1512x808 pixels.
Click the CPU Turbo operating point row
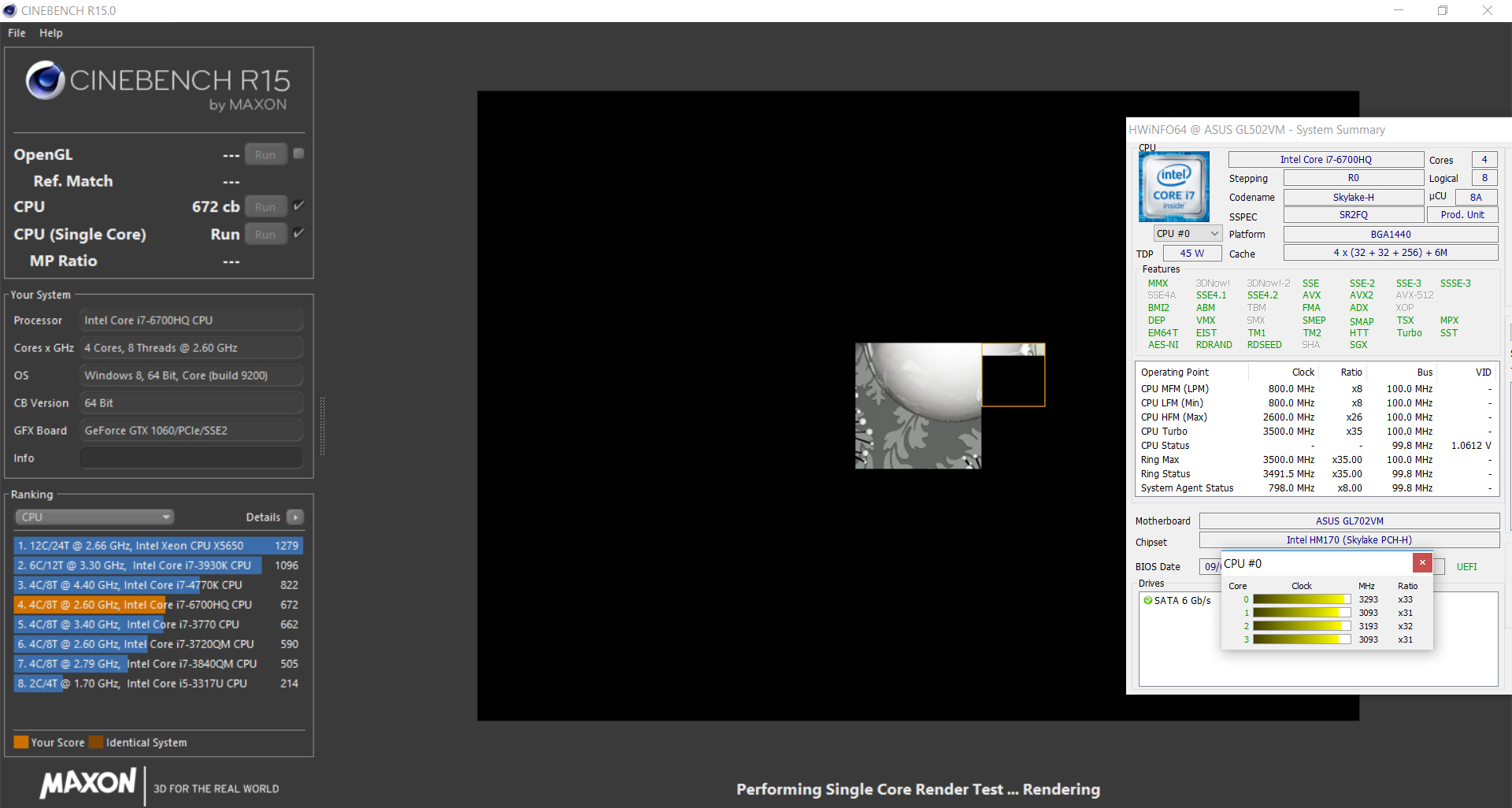pyautogui.click(x=1316, y=432)
